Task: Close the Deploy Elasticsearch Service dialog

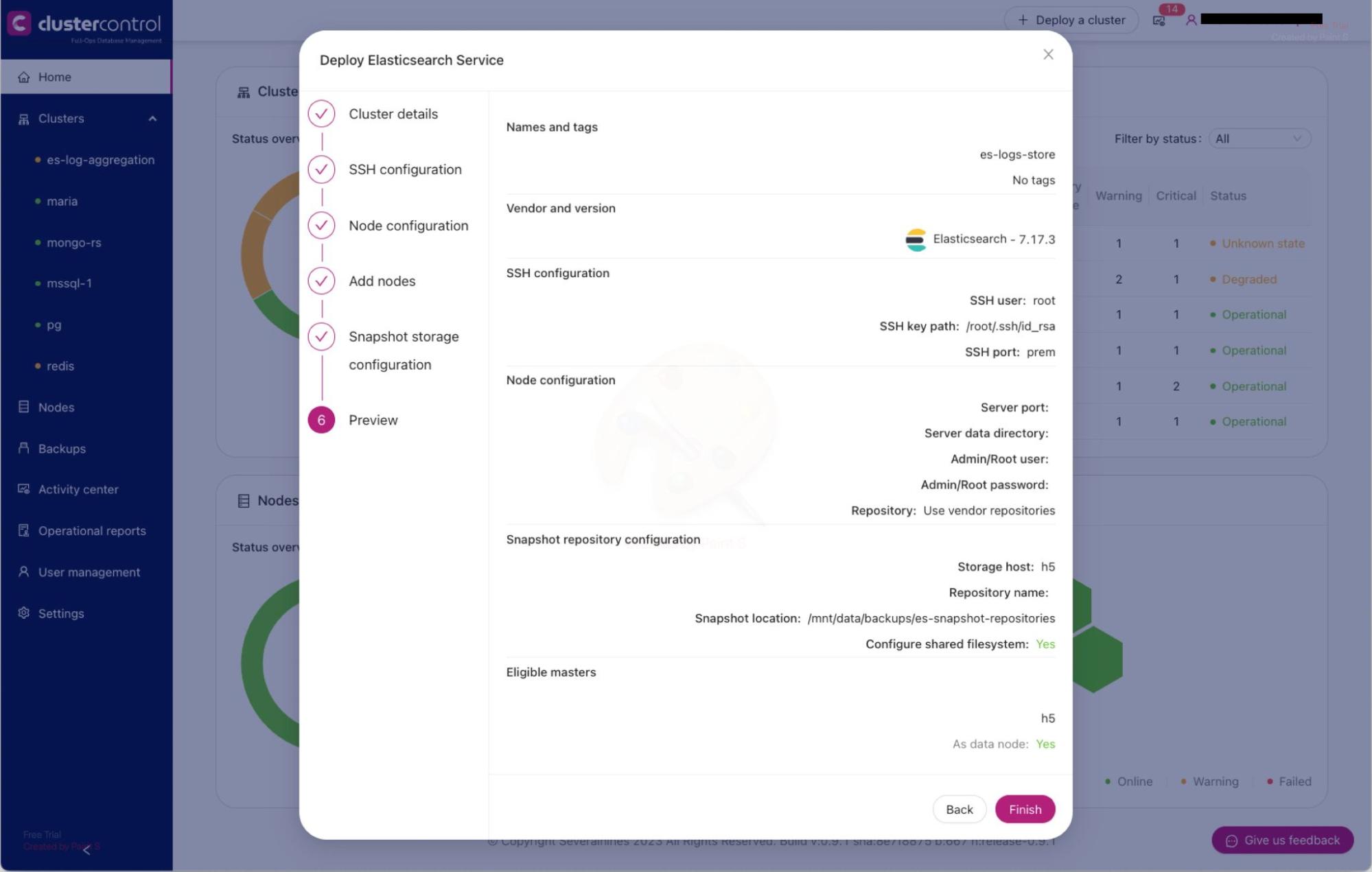Action: click(x=1048, y=54)
